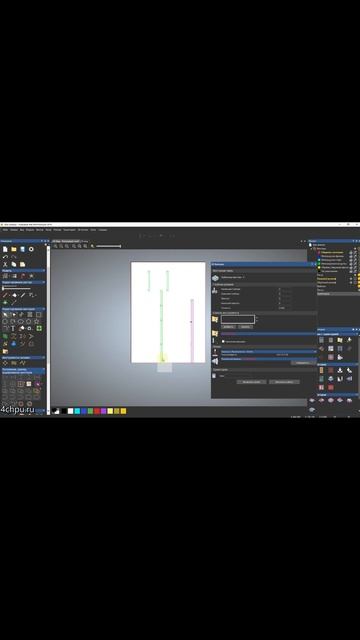Redo the last undone action

click(14, 257)
